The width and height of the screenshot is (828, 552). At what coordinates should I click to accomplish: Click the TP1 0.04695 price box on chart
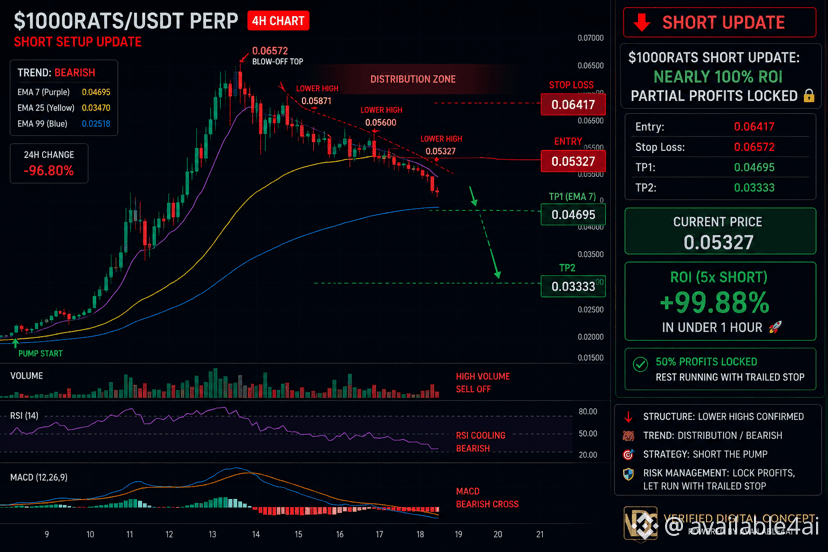[x=573, y=214]
